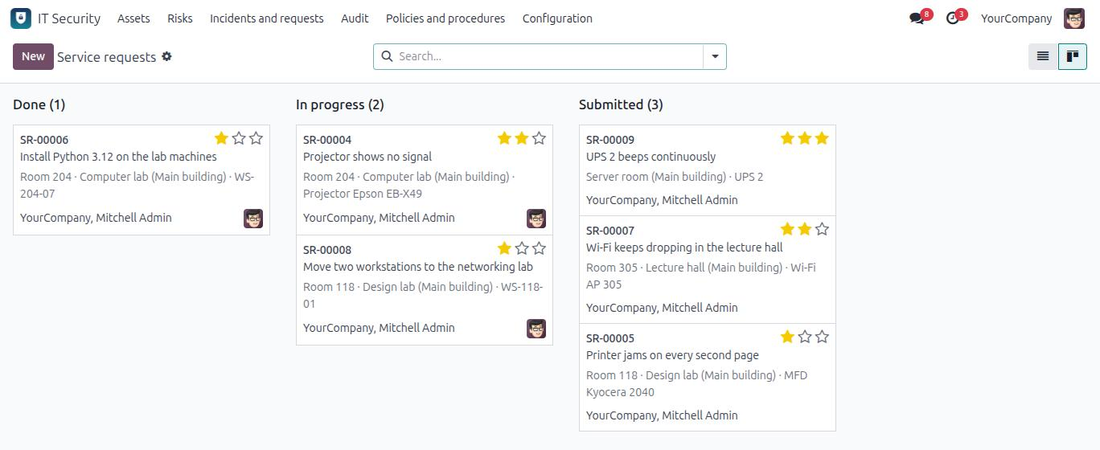Click the In progress (2) column header
The image size is (1100, 450).
(340, 105)
